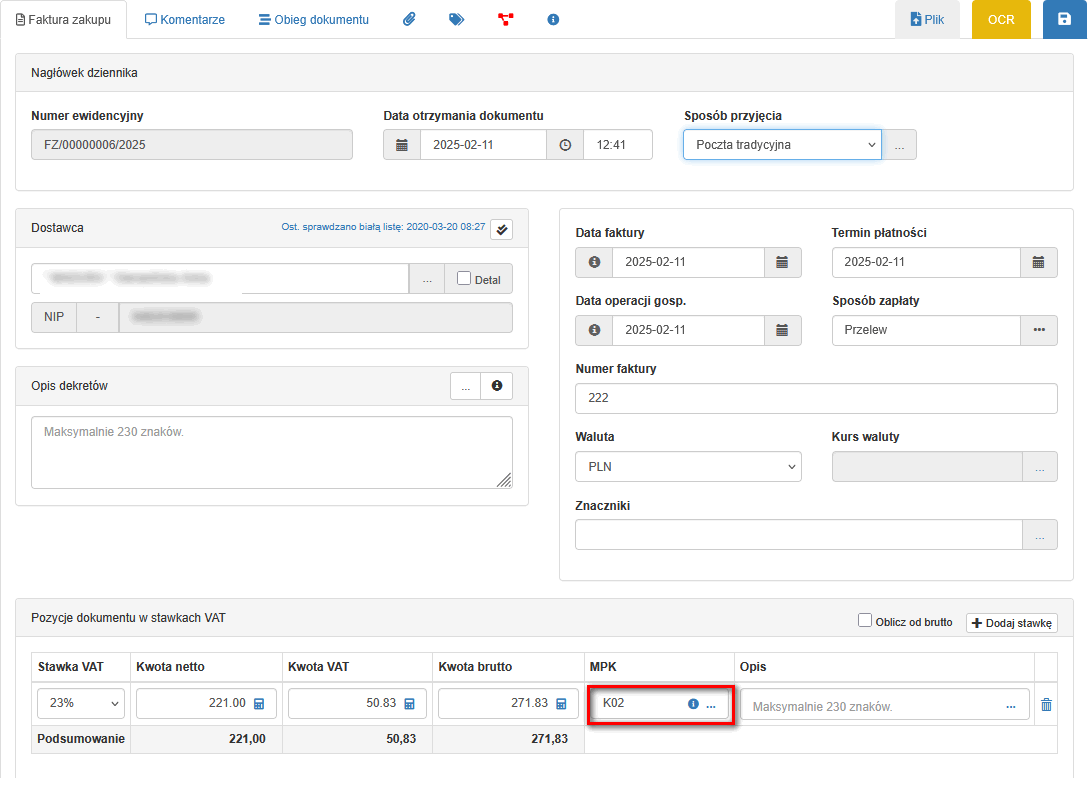The height and width of the screenshot is (787, 1088).
Task: Open the Waluta PLN dropdown
Action: [688, 467]
